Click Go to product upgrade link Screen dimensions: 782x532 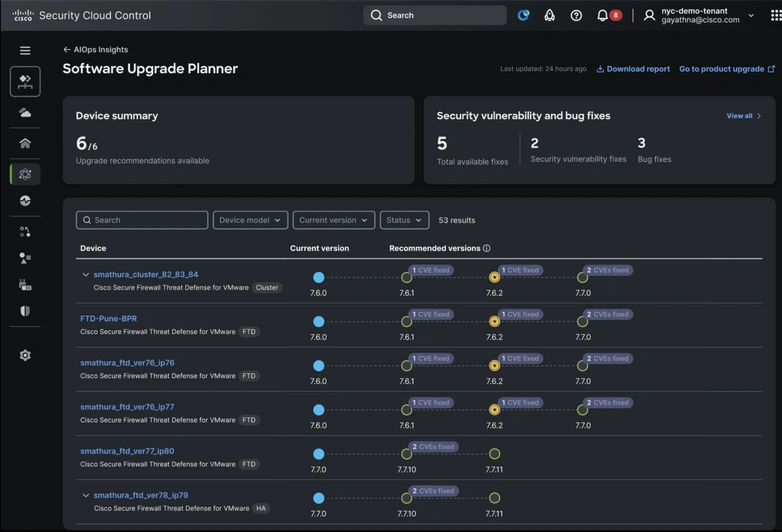[x=721, y=69]
